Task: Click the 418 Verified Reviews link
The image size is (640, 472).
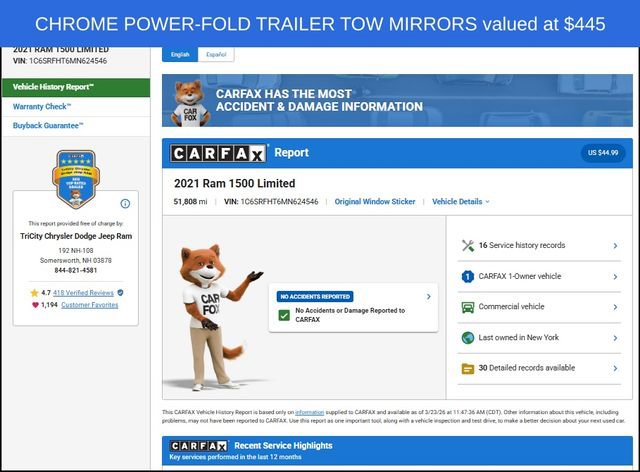Action: [x=84, y=292]
